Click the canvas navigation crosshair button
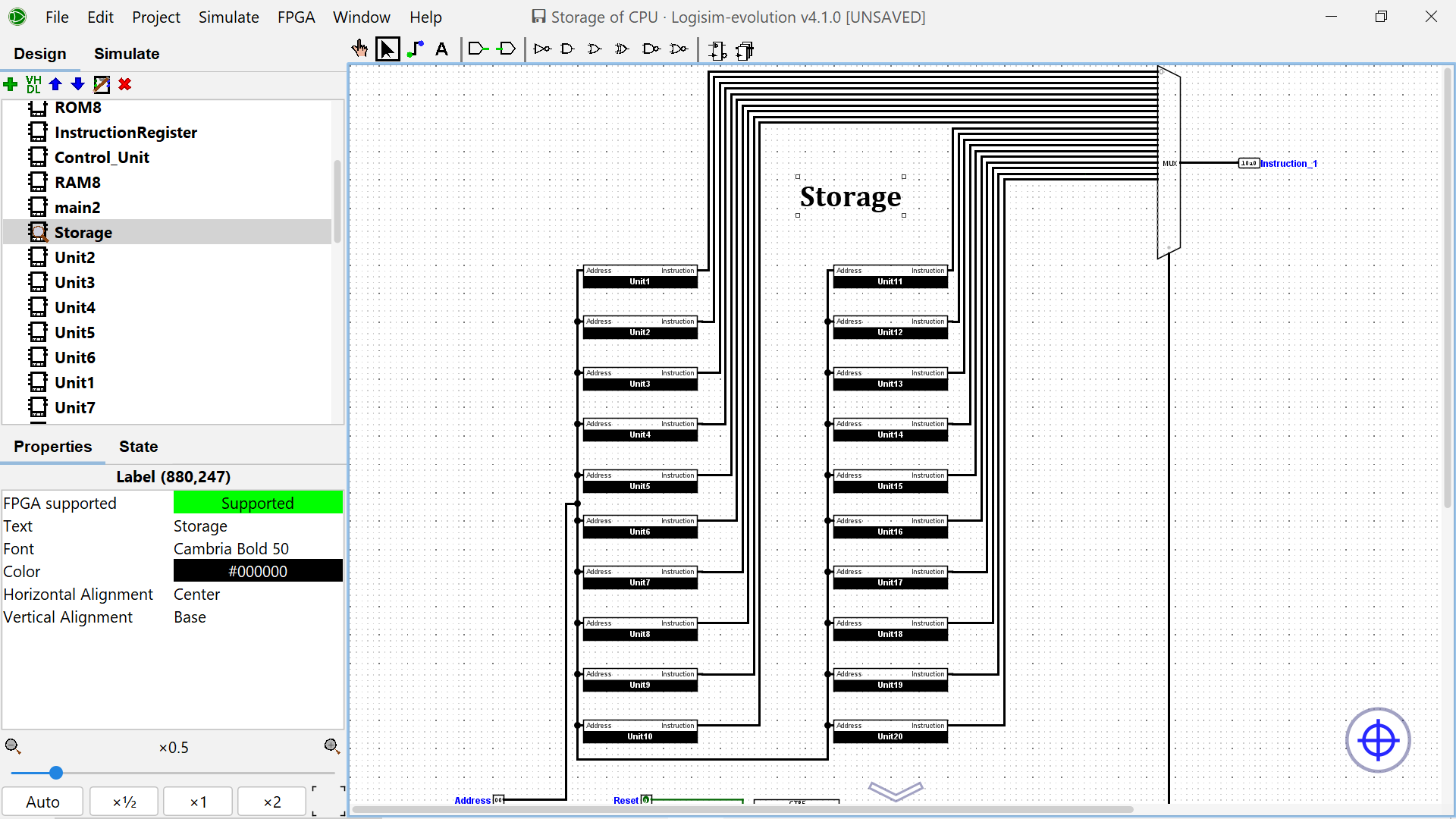This screenshot has width=1456, height=819. pos(1378,740)
